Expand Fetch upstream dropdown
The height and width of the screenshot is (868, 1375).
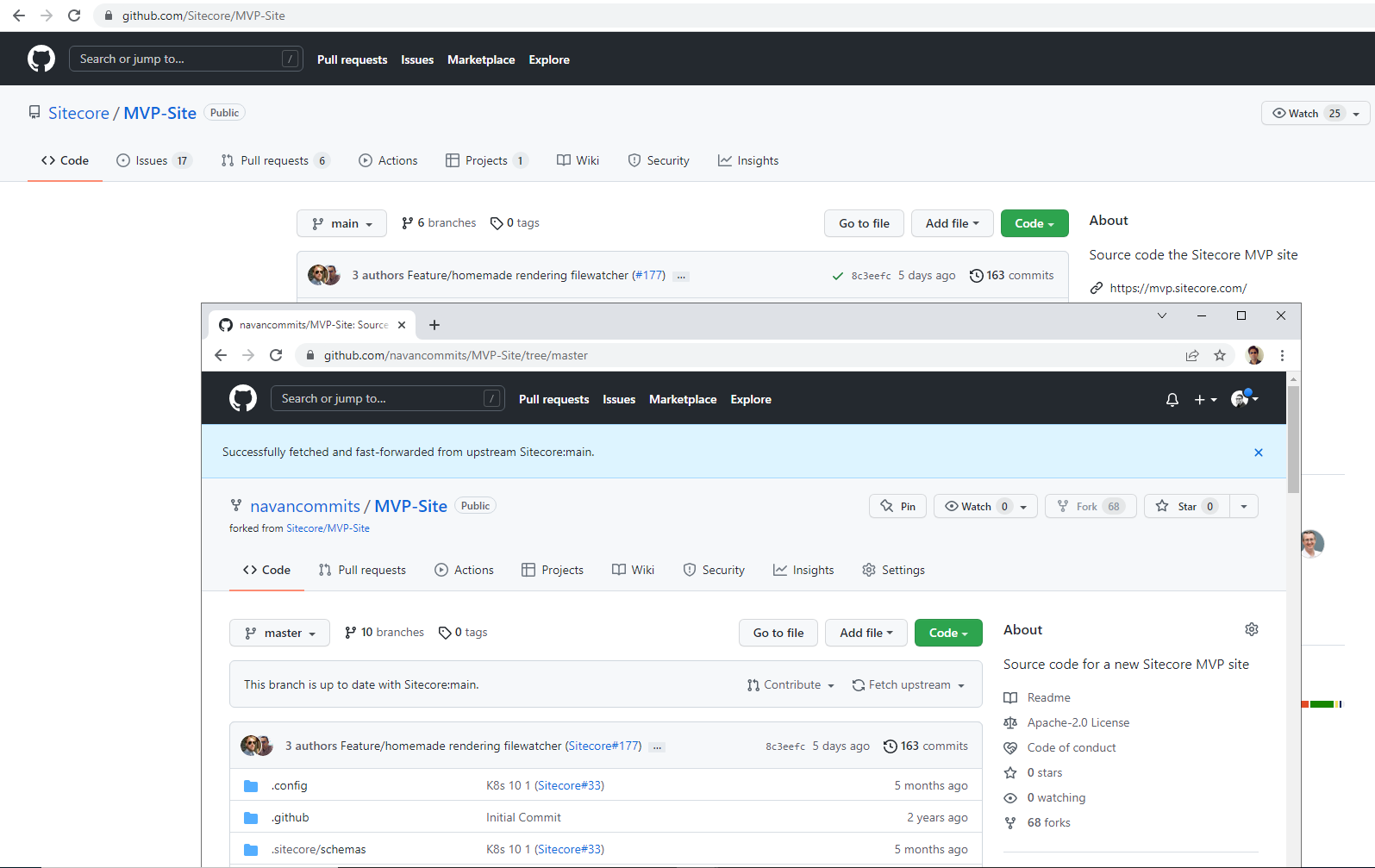point(909,684)
